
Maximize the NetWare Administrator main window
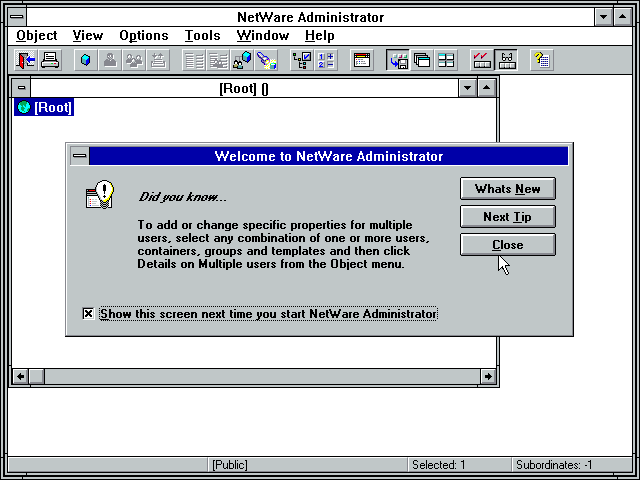pos(622,17)
